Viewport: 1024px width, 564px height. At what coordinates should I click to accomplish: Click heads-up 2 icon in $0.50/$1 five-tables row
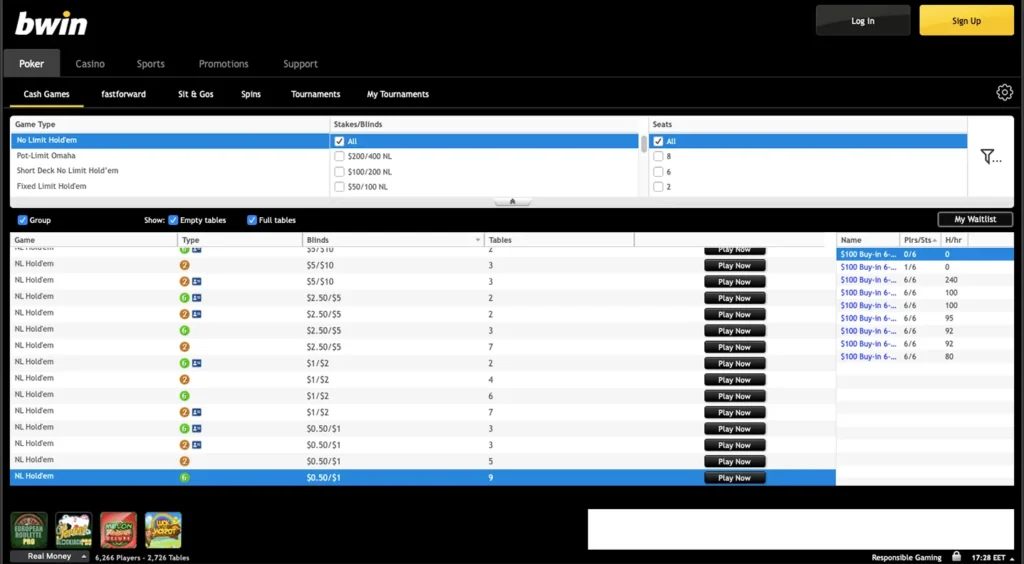(184, 462)
